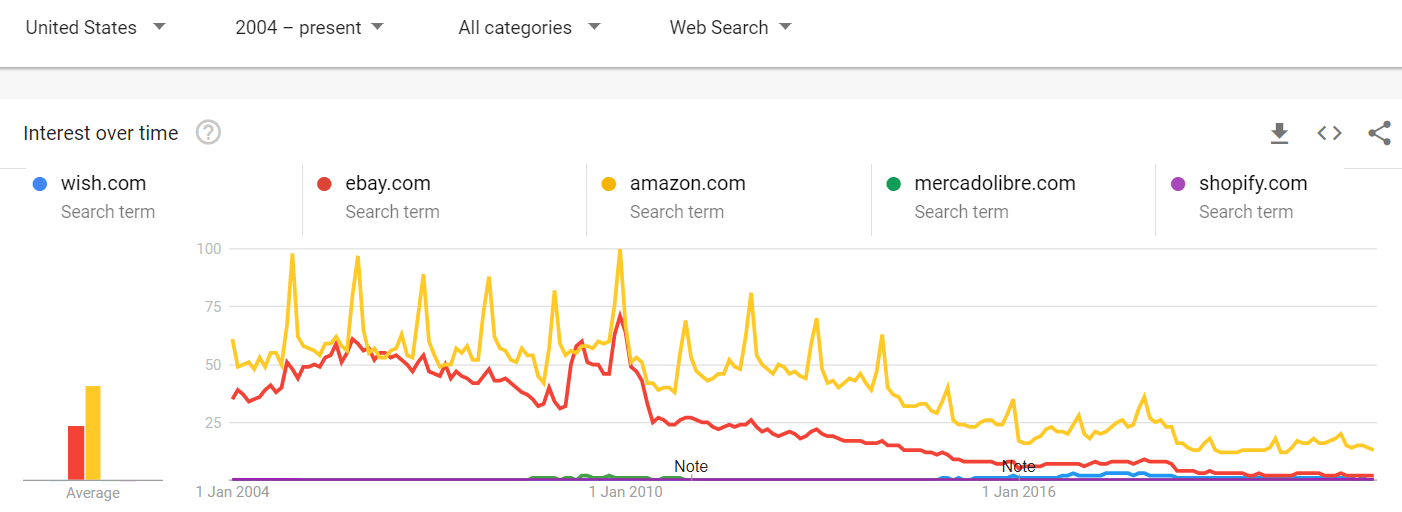Click the embed code icon

1329,133
